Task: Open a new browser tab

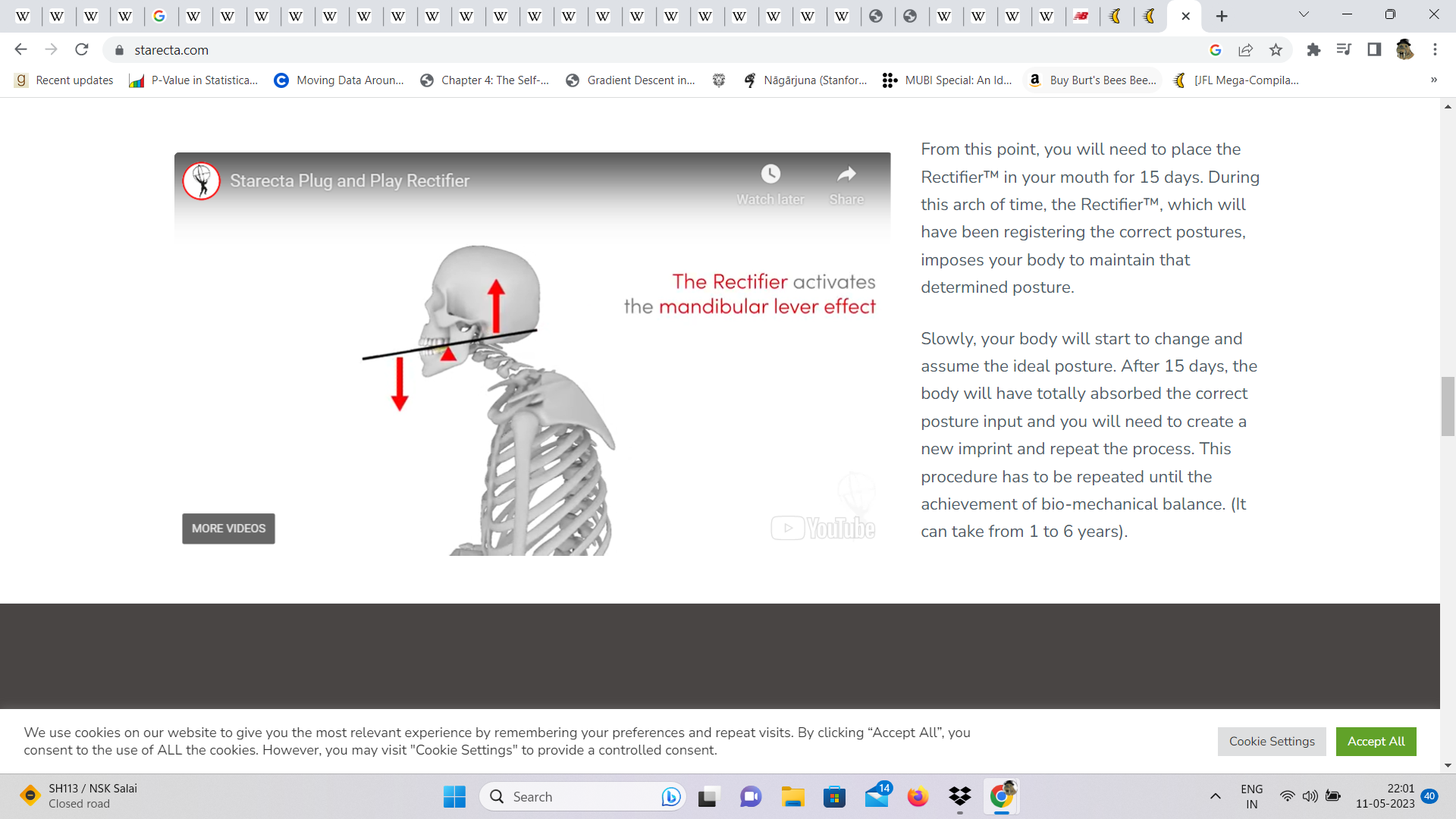Action: 1222,16
